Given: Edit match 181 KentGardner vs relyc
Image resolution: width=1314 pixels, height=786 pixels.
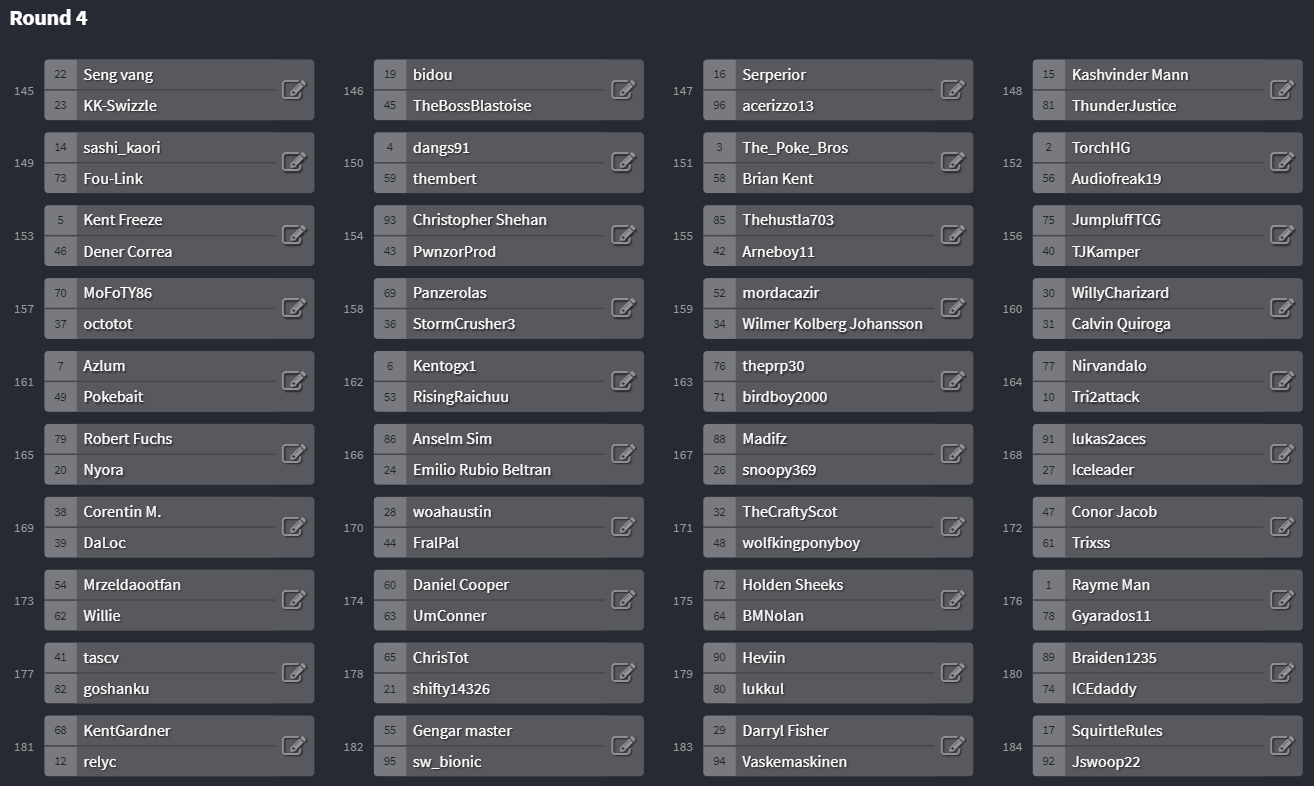Looking at the screenshot, I should pos(293,746).
